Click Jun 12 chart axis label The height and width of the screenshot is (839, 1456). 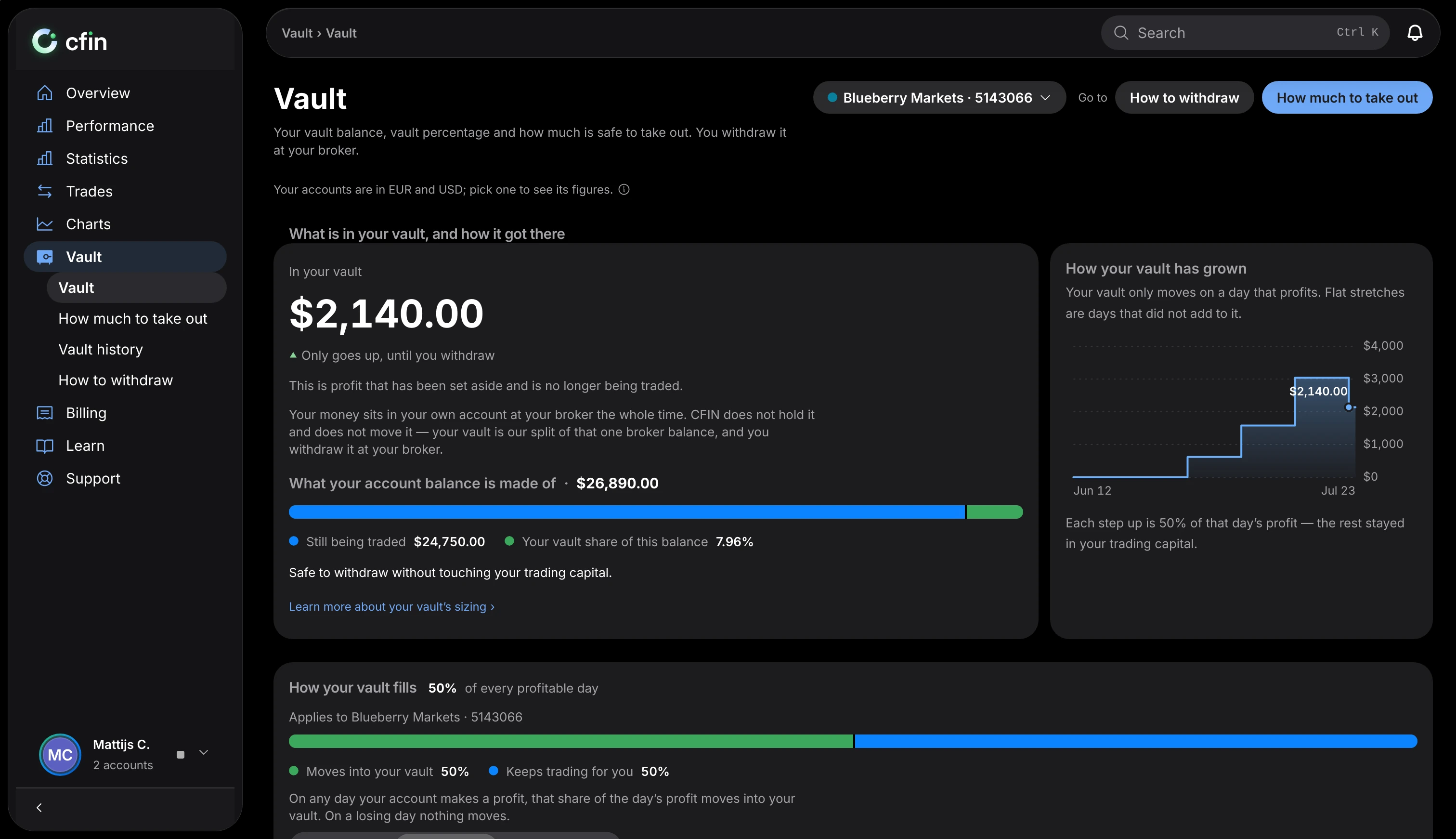click(x=1092, y=490)
